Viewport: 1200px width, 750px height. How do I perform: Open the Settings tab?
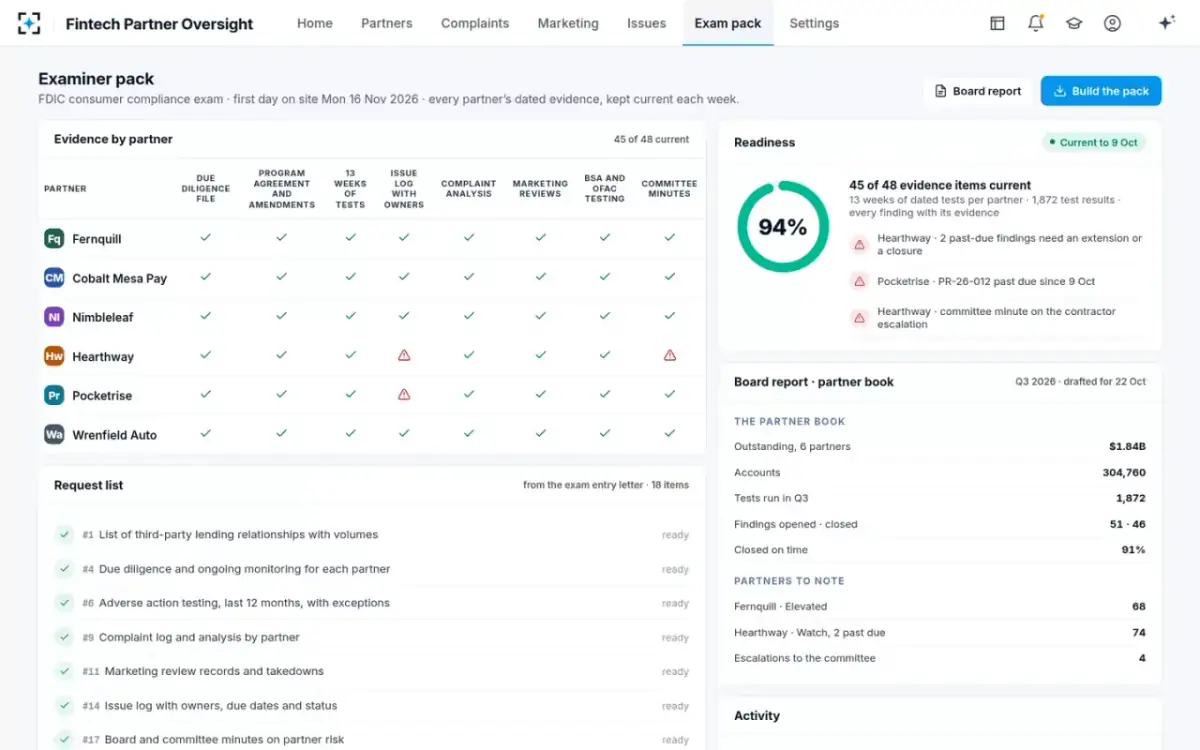[814, 23]
